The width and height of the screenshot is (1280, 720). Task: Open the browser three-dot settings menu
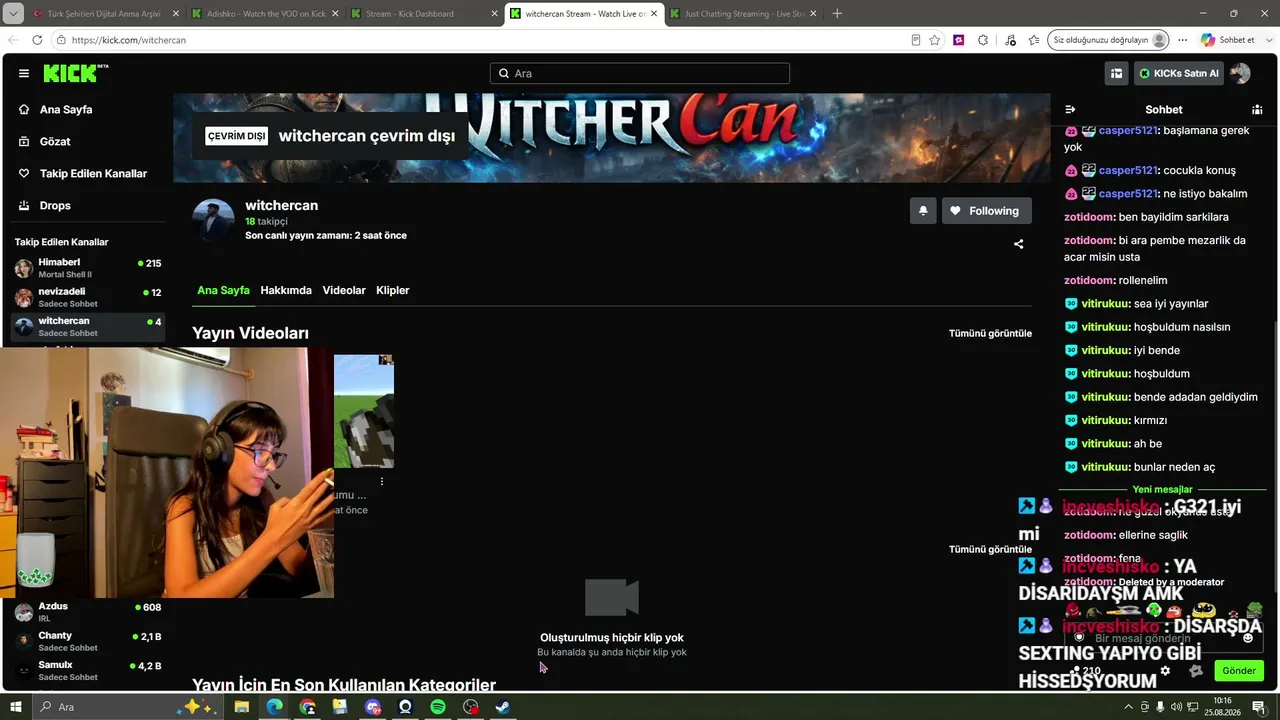(x=1182, y=40)
